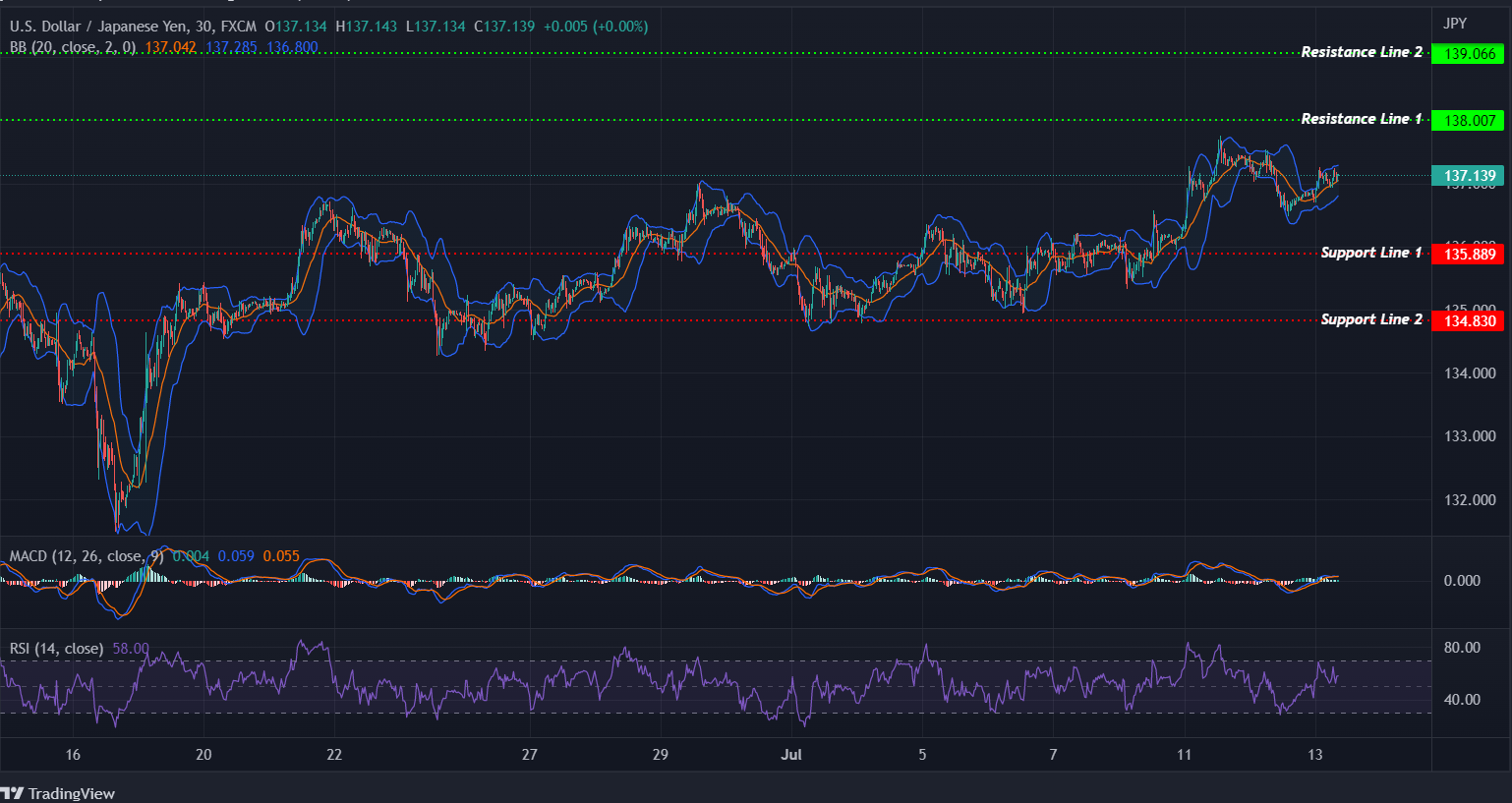
Task: Click the Support Line 1 price flag 135.889
Action: pyautogui.click(x=1469, y=254)
